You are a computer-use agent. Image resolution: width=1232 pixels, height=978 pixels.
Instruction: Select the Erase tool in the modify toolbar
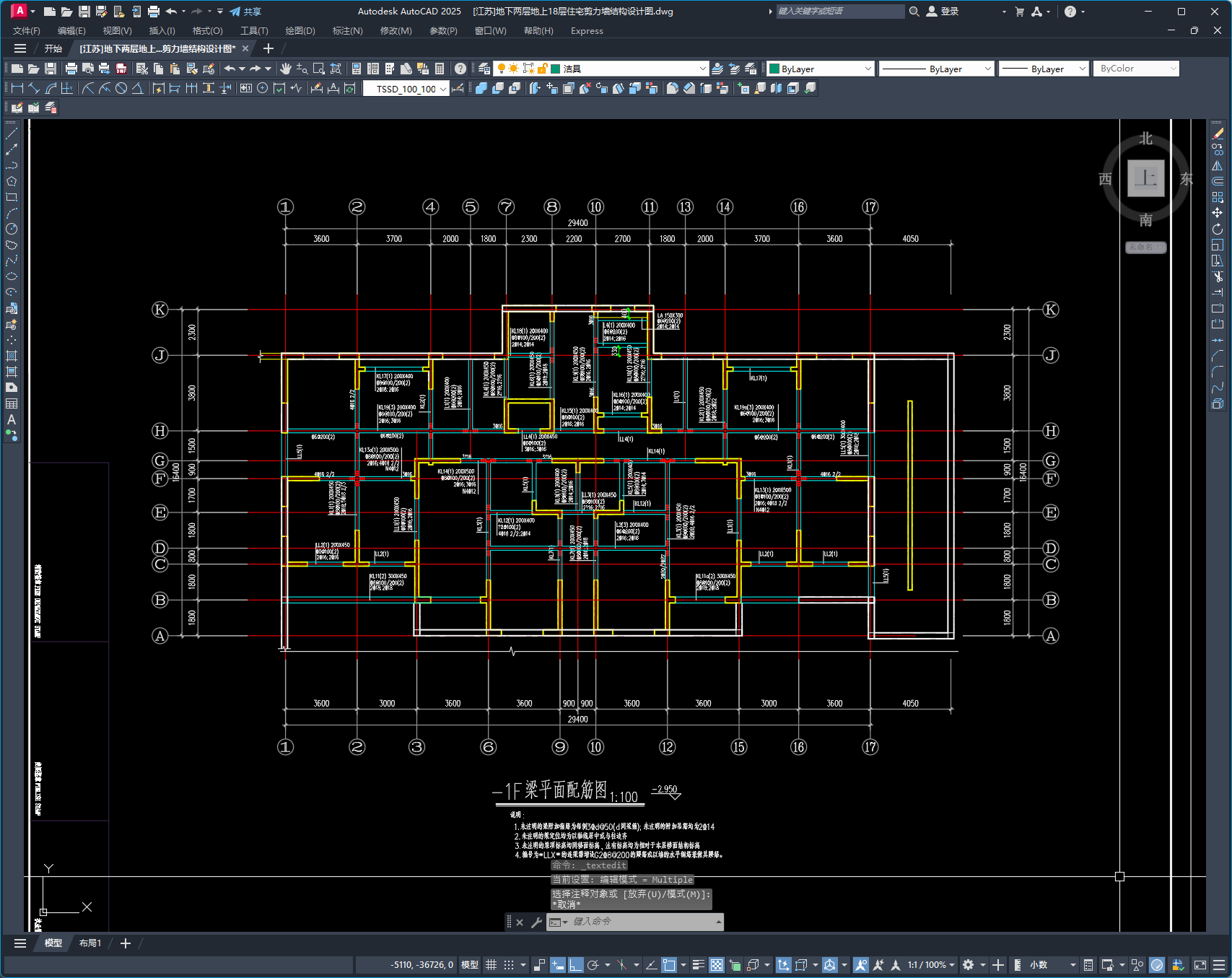click(1218, 134)
